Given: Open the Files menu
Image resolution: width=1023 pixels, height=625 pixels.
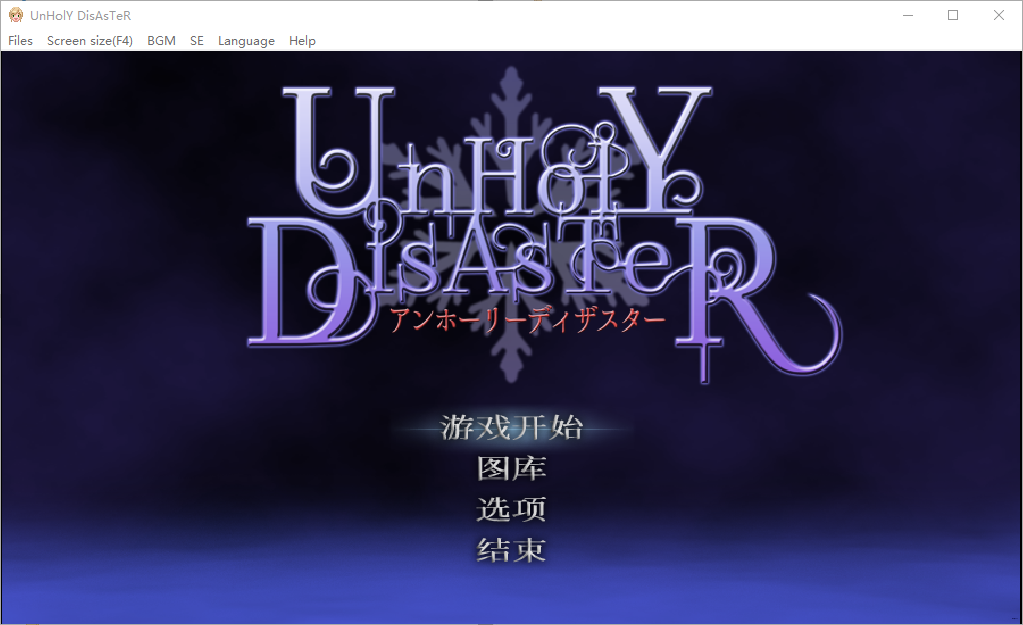Looking at the screenshot, I should click(20, 41).
